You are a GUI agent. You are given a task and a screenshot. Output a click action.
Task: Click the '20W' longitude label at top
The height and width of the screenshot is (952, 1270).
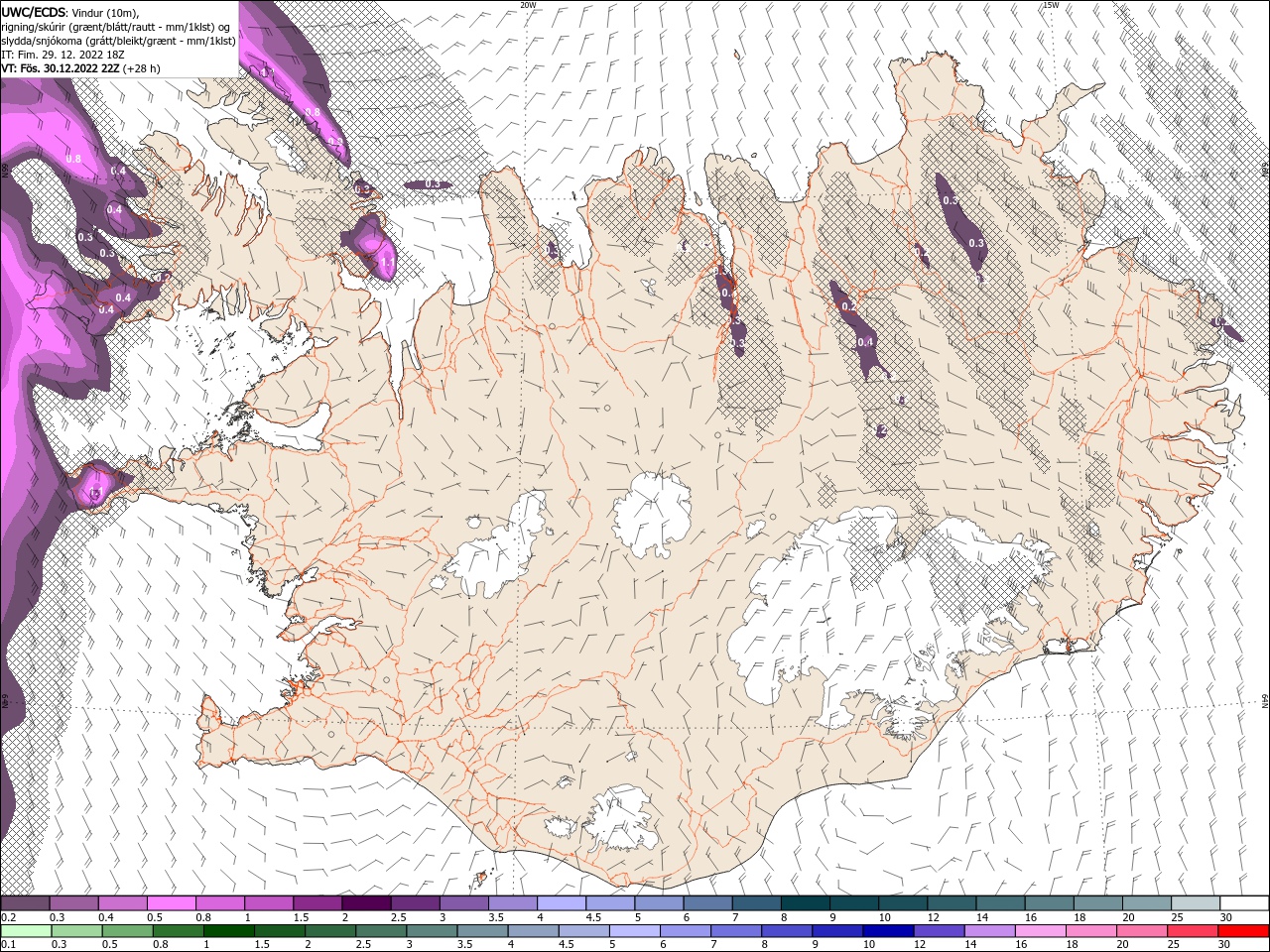(x=529, y=5)
